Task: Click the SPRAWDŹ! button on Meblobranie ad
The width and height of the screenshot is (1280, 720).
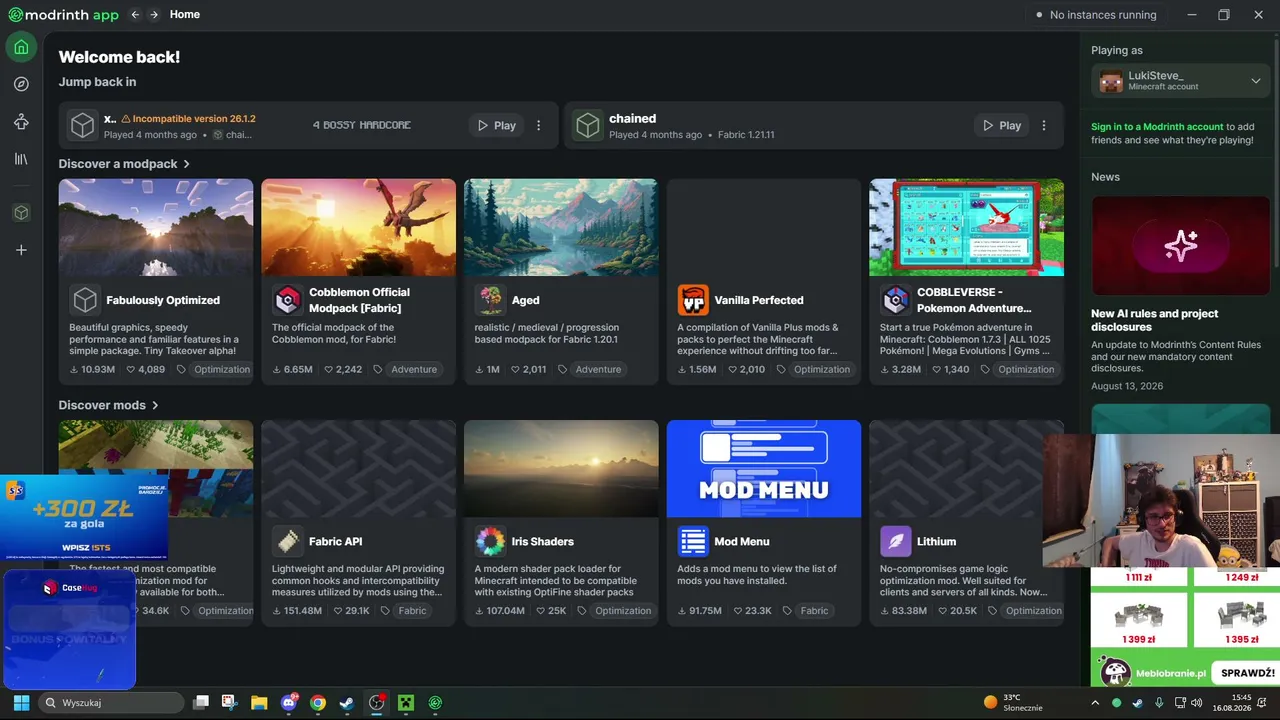Action: click(1247, 673)
